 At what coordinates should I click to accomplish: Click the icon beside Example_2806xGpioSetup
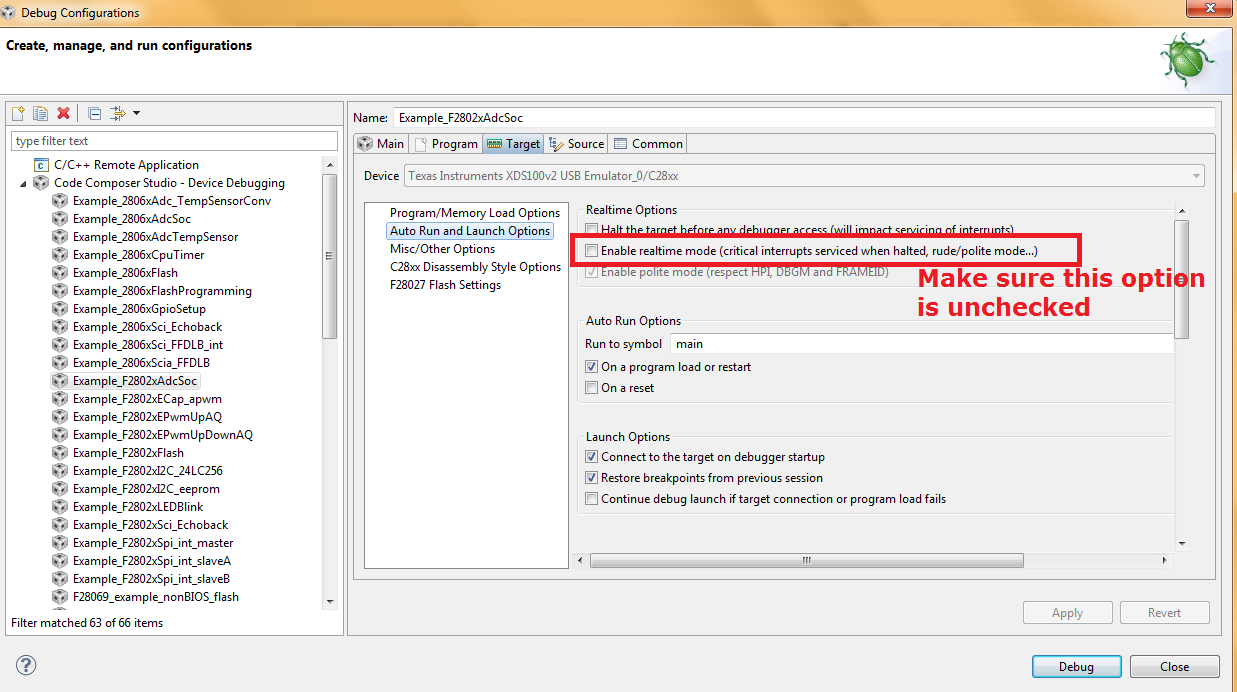60,309
